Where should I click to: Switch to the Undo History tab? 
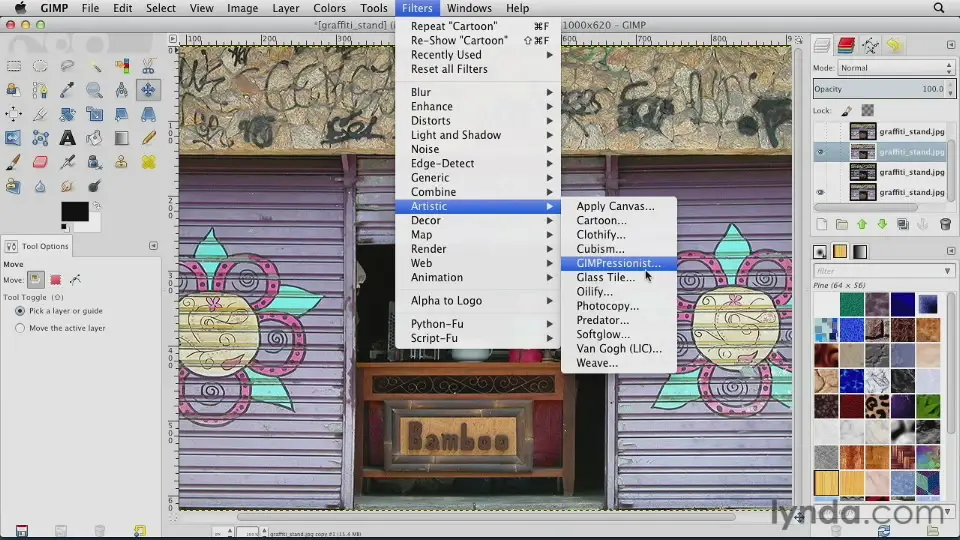pos(894,45)
